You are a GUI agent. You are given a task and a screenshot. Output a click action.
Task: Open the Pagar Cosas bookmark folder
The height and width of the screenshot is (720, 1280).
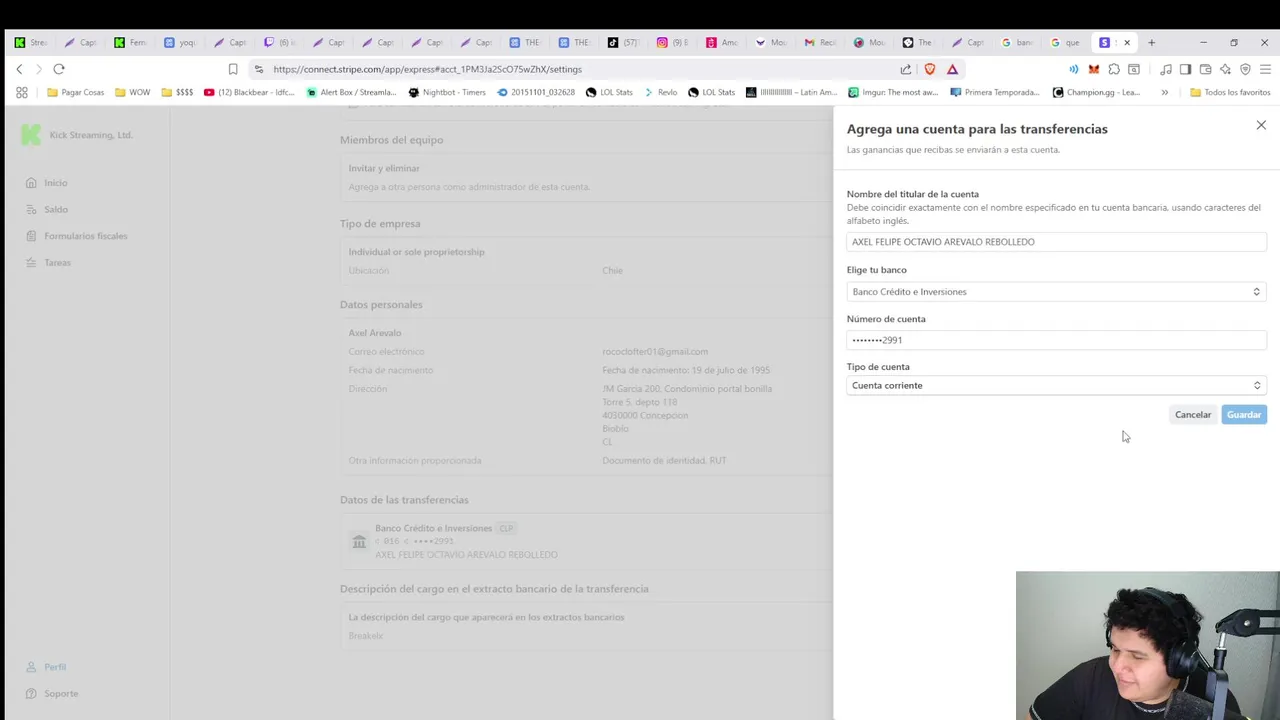click(x=75, y=92)
